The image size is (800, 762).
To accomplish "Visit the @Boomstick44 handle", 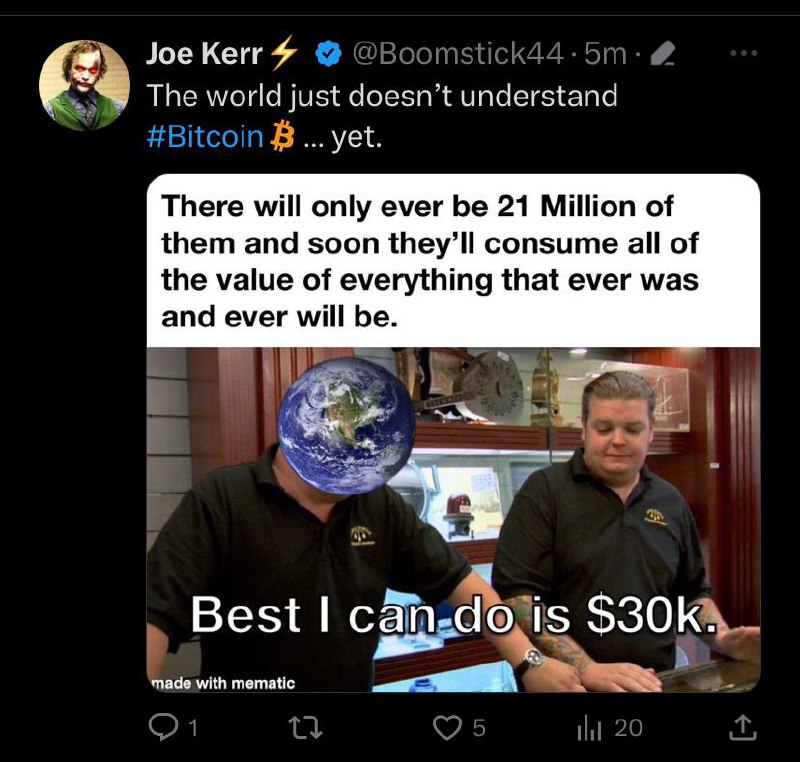I will (x=458, y=53).
